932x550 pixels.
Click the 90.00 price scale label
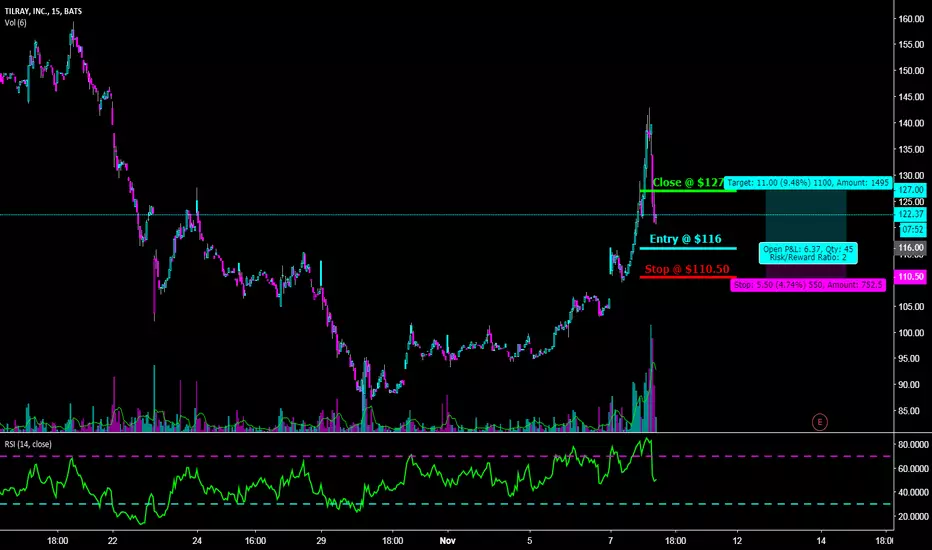coord(911,385)
